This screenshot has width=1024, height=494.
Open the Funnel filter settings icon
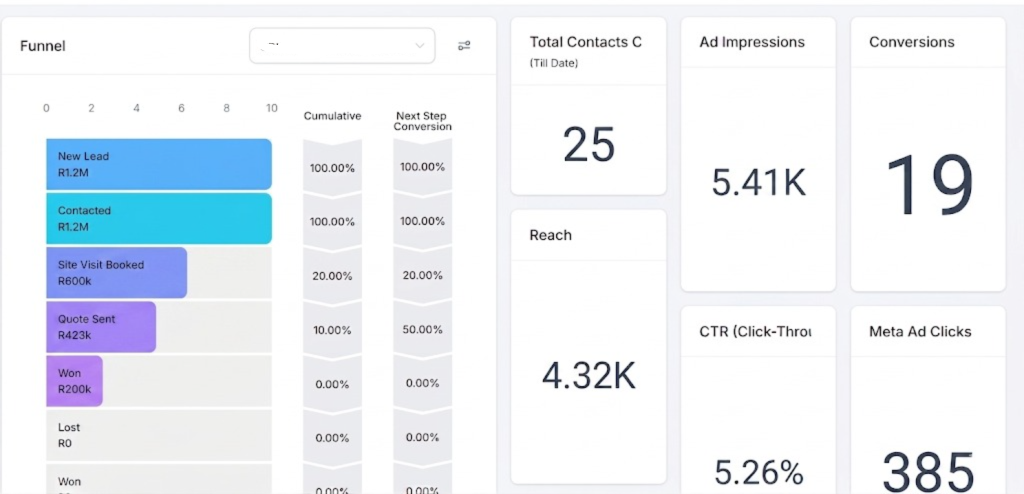tap(464, 46)
